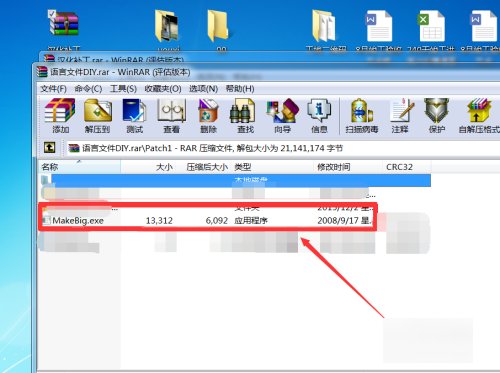Click the 语言文件DIY.rar window title bar
The width and height of the screenshot is (500, 373).
[267, 72]
